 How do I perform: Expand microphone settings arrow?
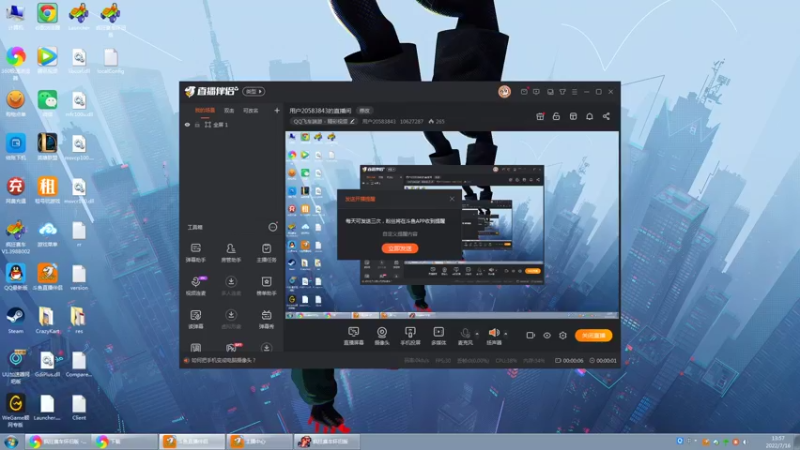tap(477, 334)
